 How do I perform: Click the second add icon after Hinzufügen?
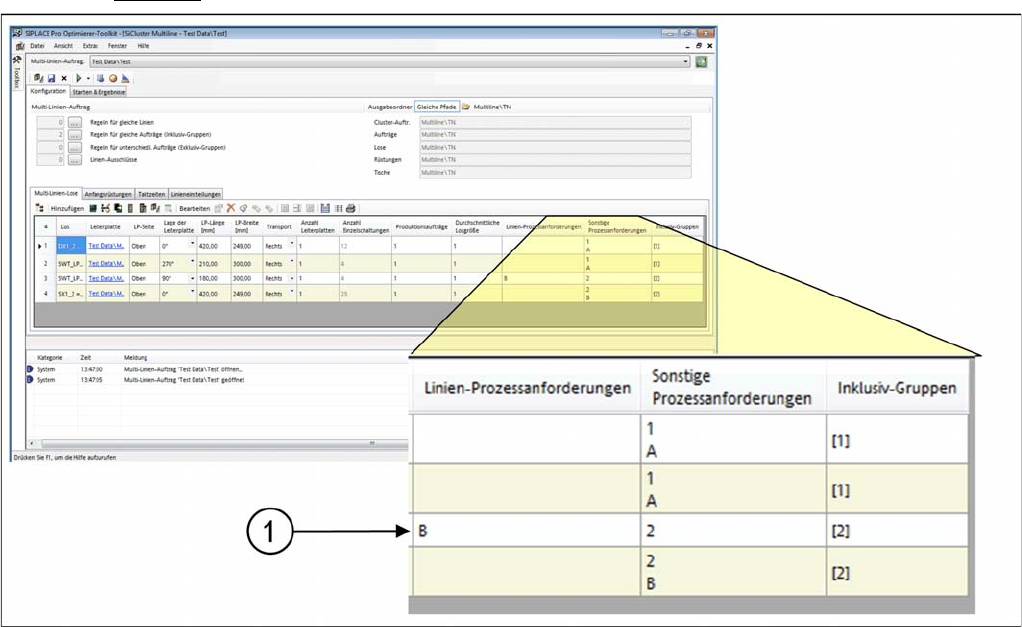click(x=105, y=209)
